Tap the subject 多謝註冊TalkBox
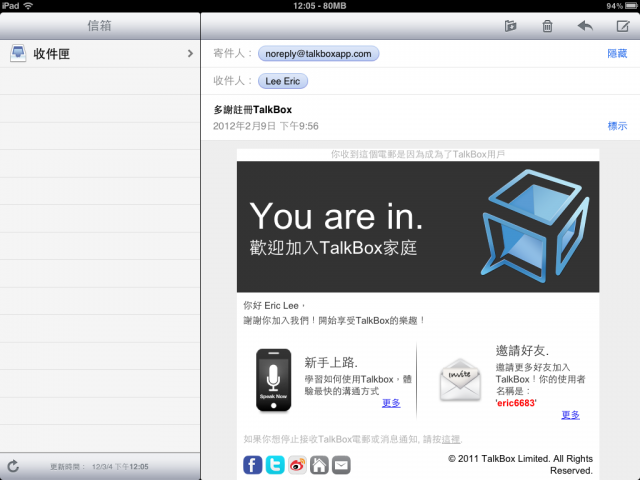Viewport: 640px width, 480px height. [x=253, y=109]
